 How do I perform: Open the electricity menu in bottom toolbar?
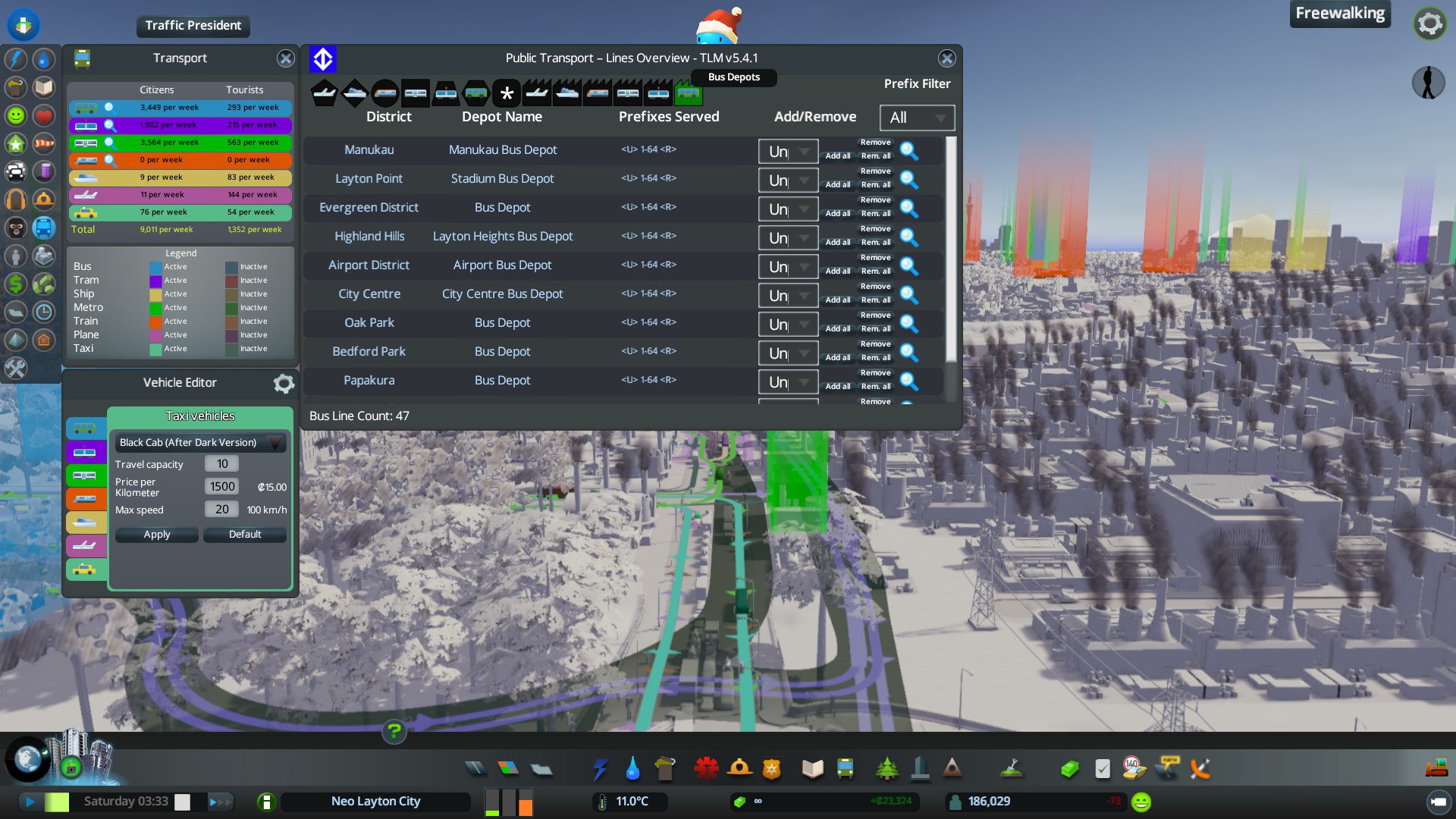600,769
